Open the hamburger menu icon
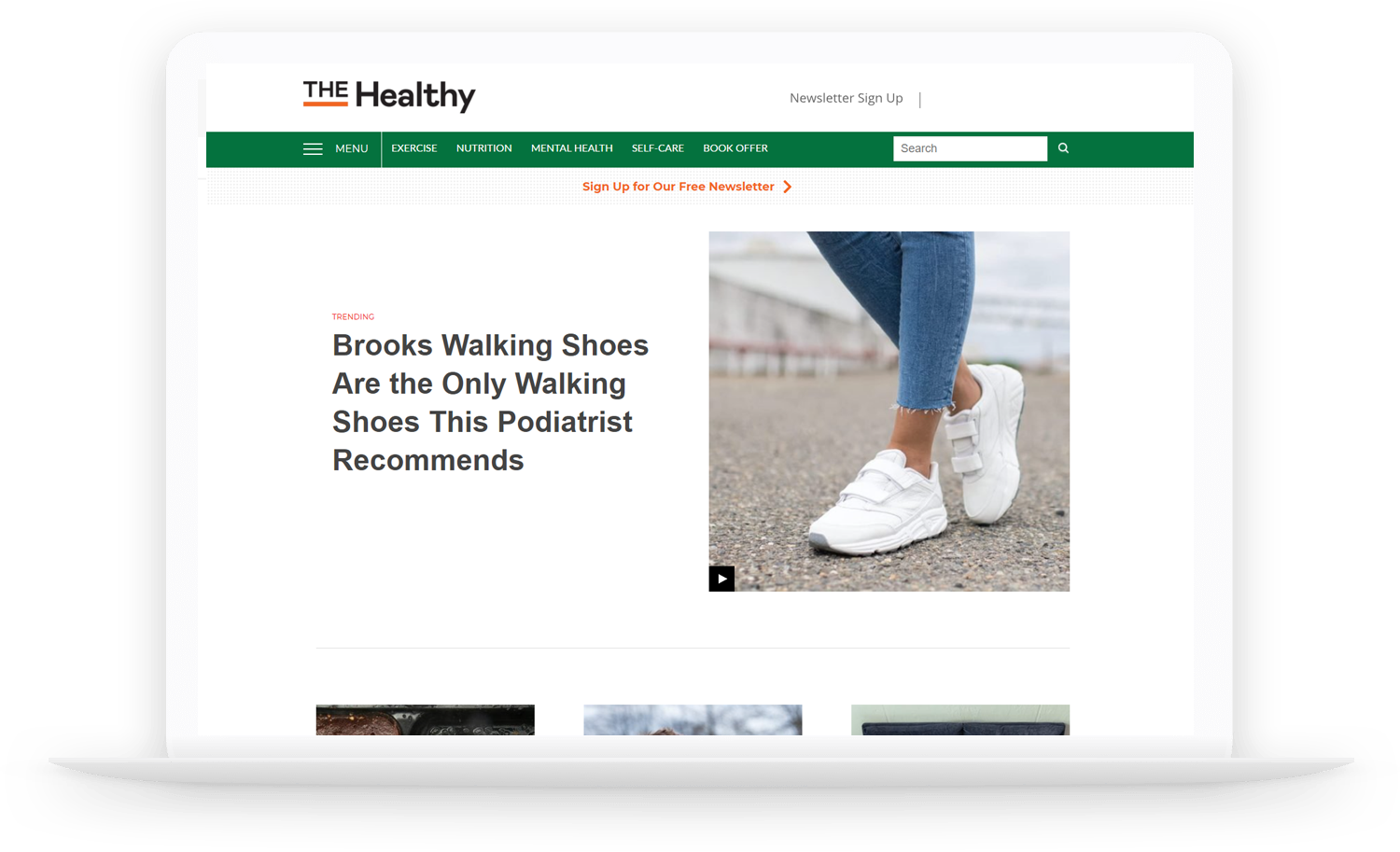1400x852 pixels. [x=313, y=149]
